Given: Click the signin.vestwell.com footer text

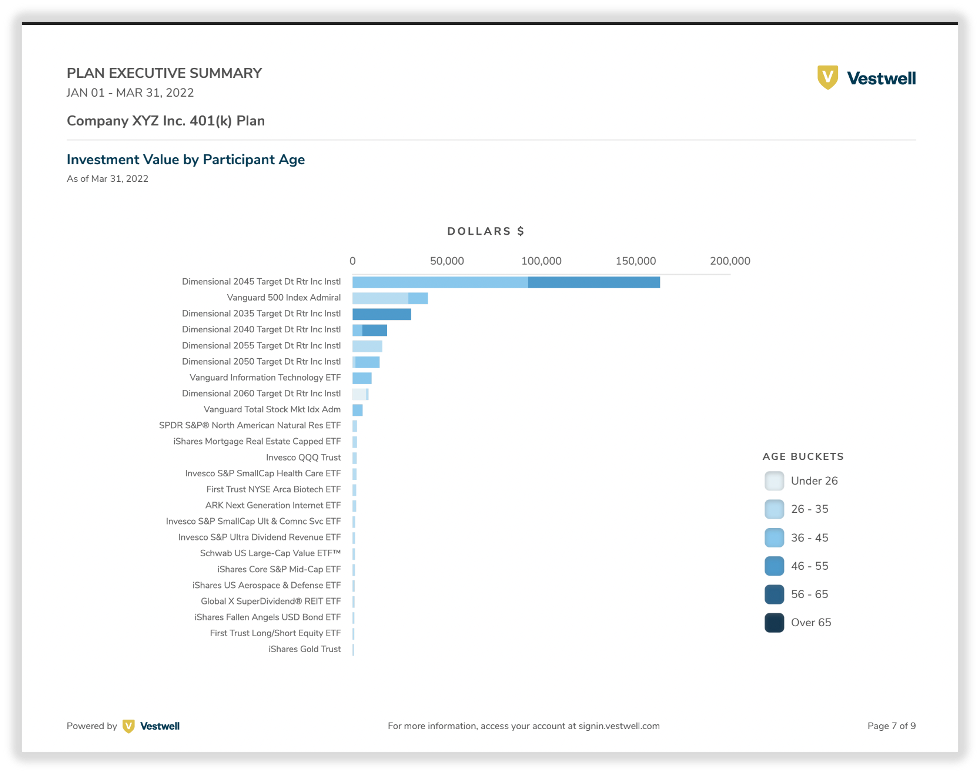Looking at the screenshot, I should coord(619,726).
